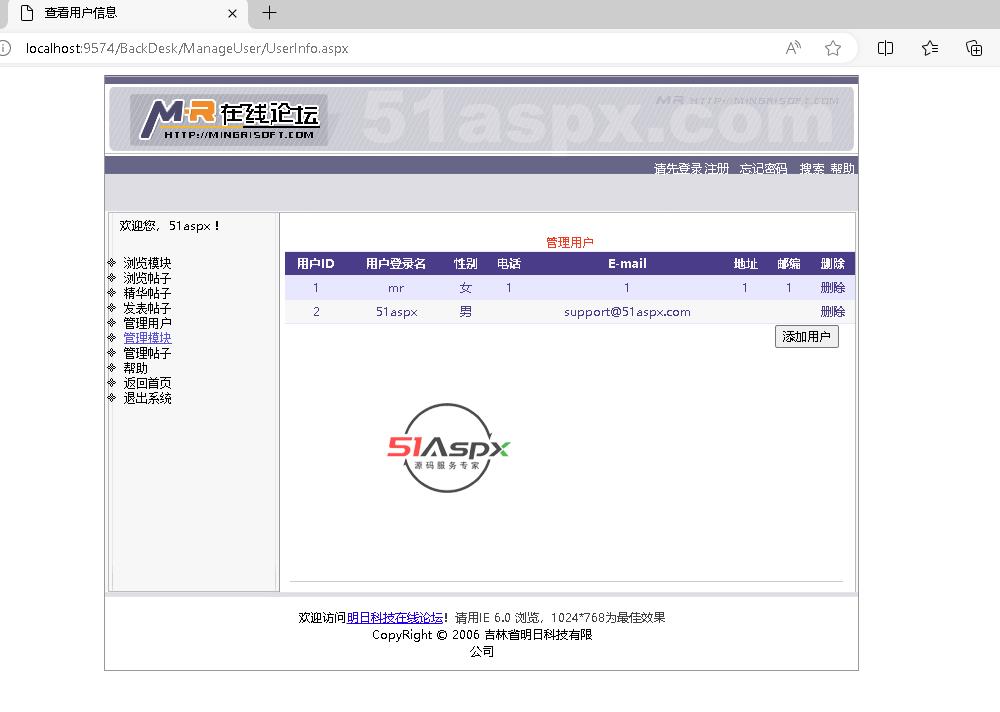Open 浏览帖子 in the sidebar menu

(x=147, y=278)
